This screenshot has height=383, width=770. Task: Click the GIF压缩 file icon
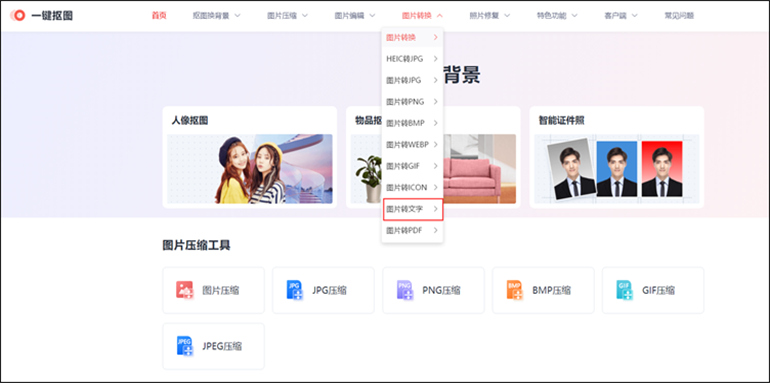click(624, 290)
